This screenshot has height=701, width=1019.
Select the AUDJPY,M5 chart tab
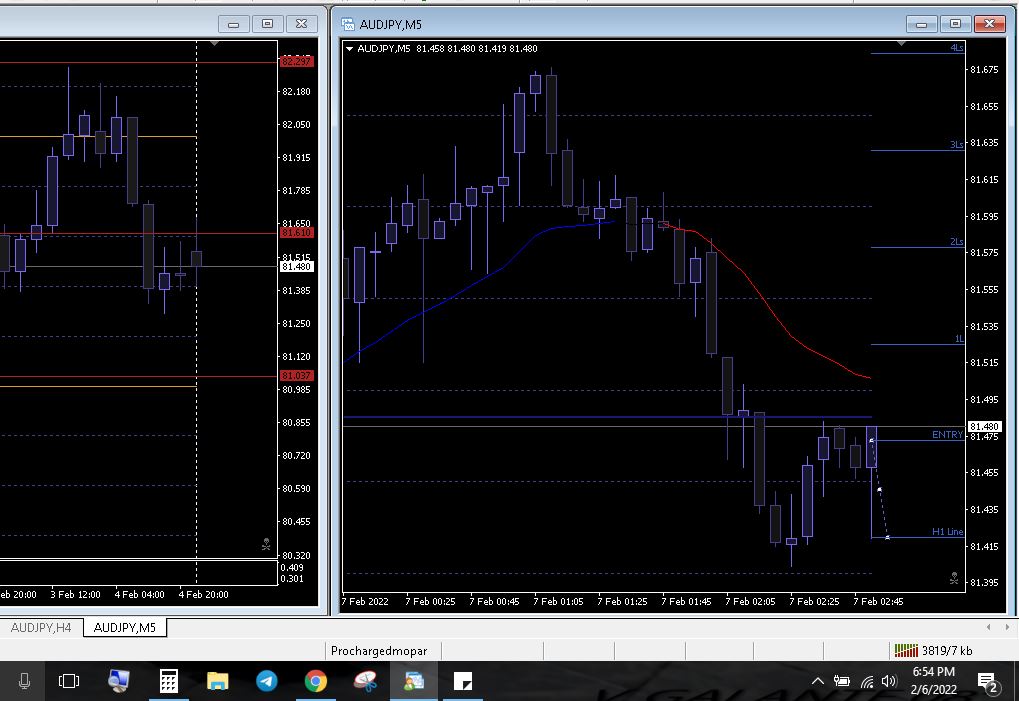[125, 628]
